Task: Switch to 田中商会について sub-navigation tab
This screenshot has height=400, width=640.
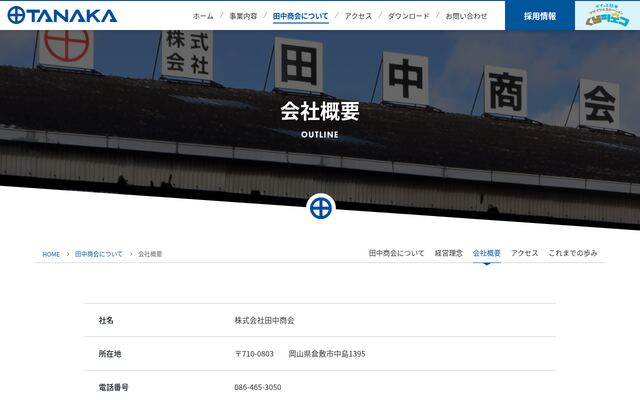Action: coord(396,253)
